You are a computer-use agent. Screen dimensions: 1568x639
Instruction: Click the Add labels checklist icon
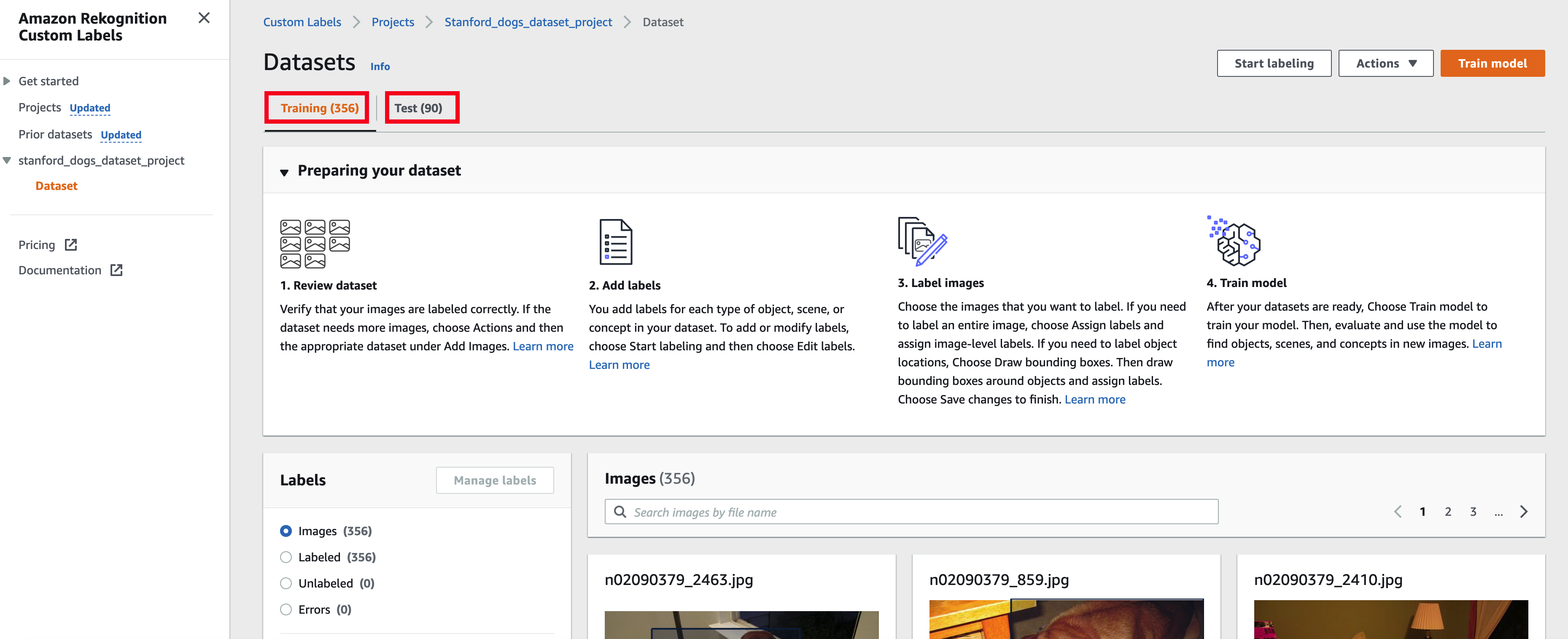(615, 242)
